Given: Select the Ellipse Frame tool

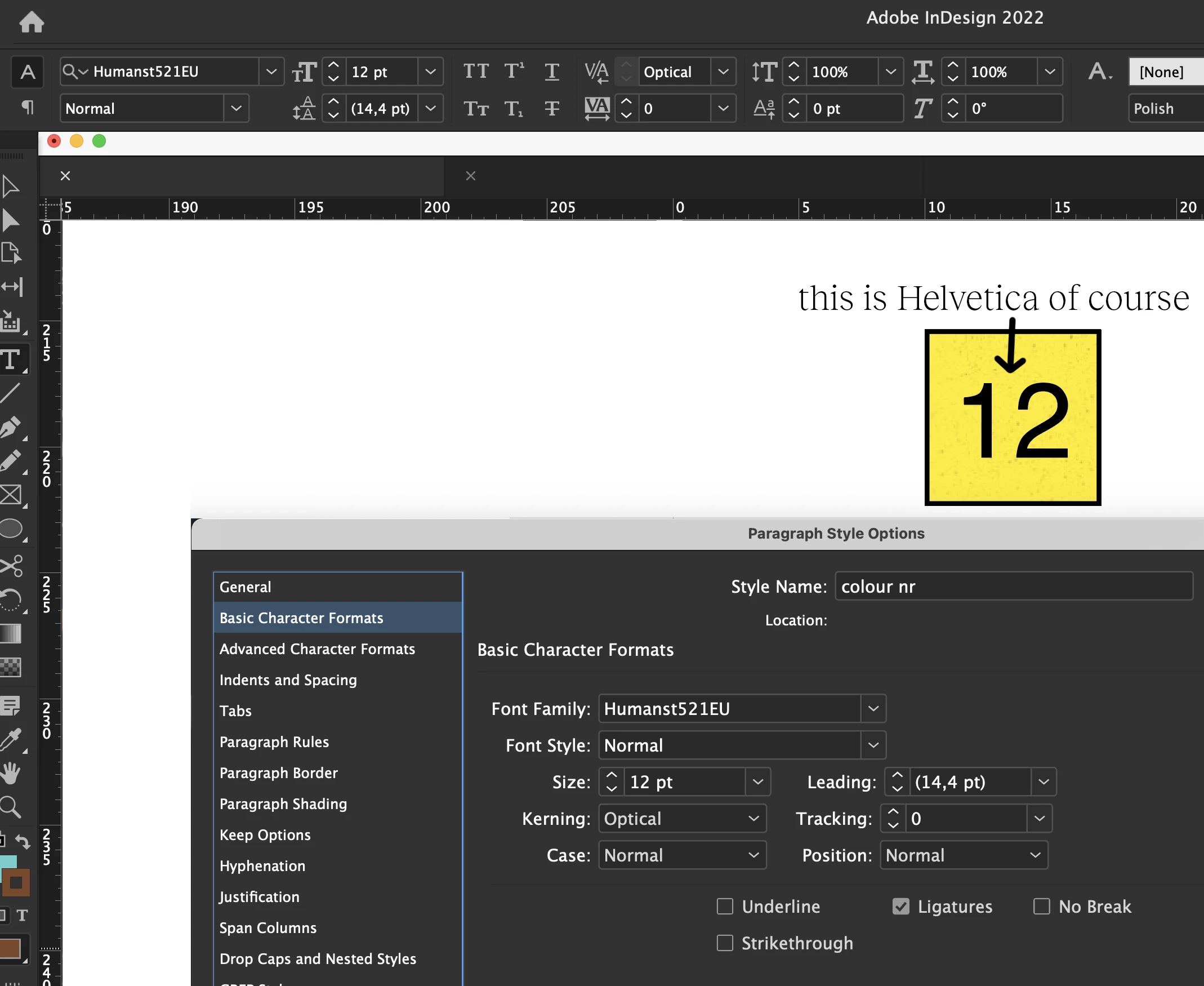Looking at the screenshot, I should [x=10, y=528].
